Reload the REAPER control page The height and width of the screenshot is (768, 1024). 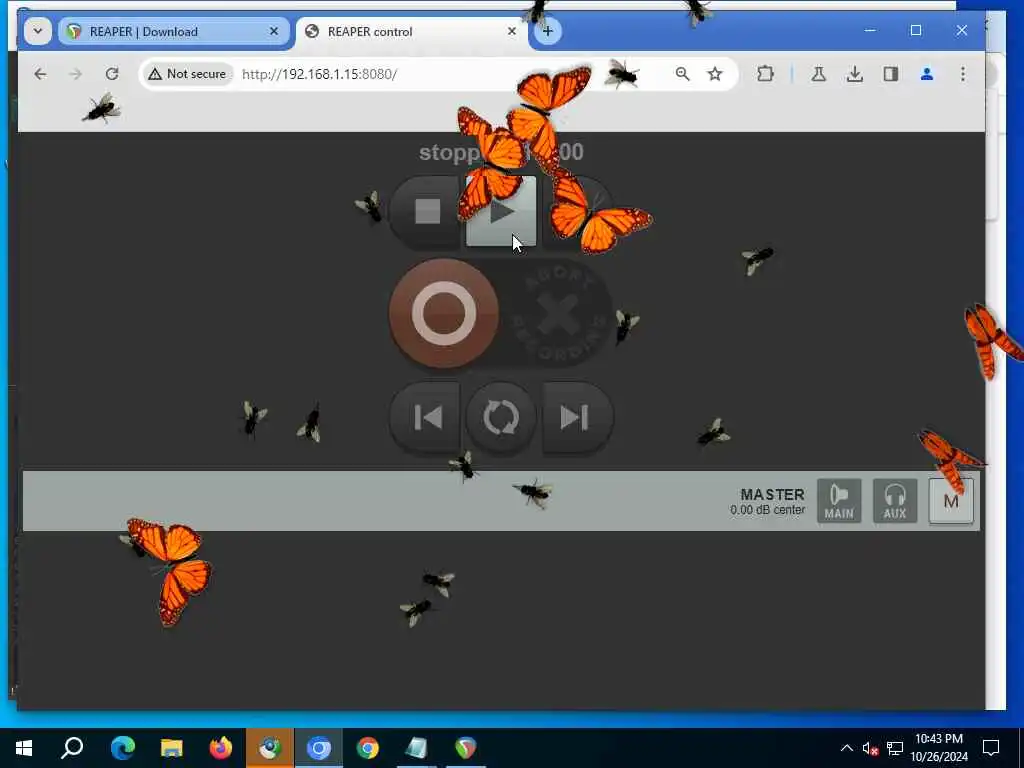112,74
